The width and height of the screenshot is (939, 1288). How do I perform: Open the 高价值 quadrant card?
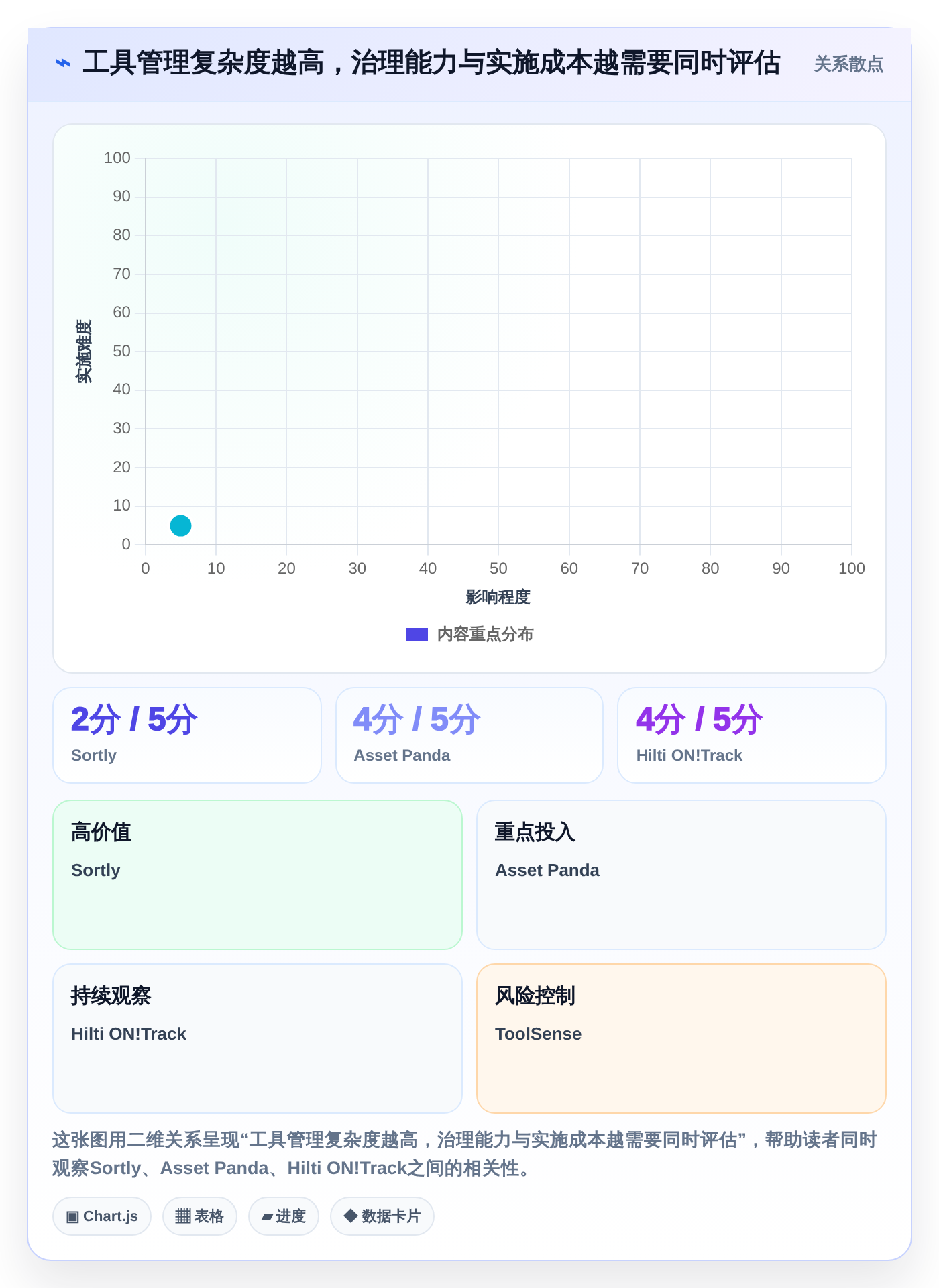(258, 875)
